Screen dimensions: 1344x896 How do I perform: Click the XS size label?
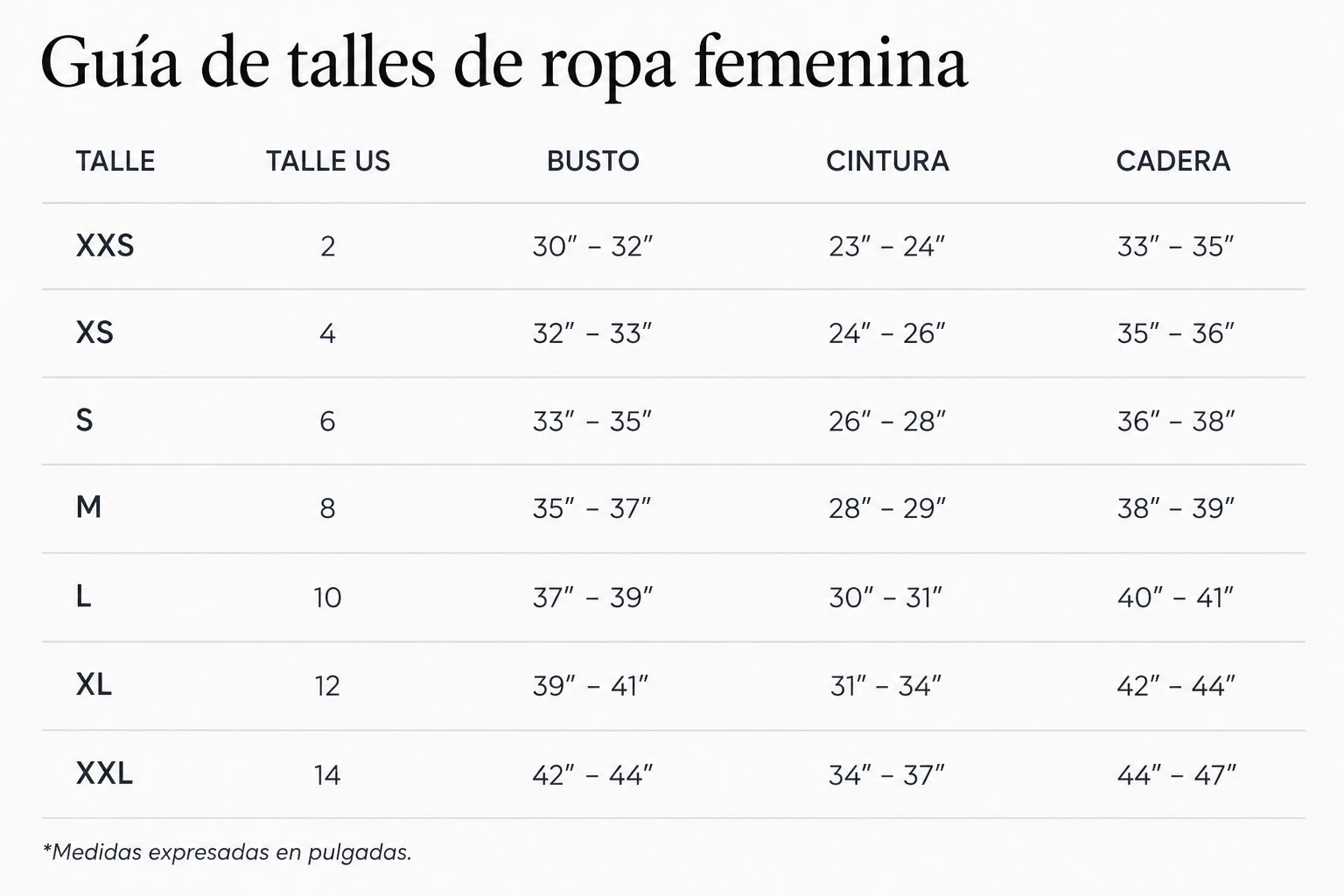[94, 332]
